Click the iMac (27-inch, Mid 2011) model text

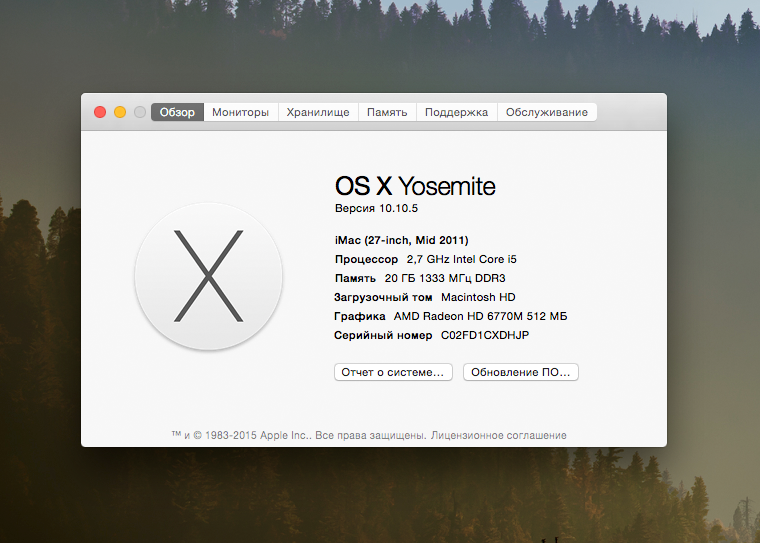[x=401, y=240]
